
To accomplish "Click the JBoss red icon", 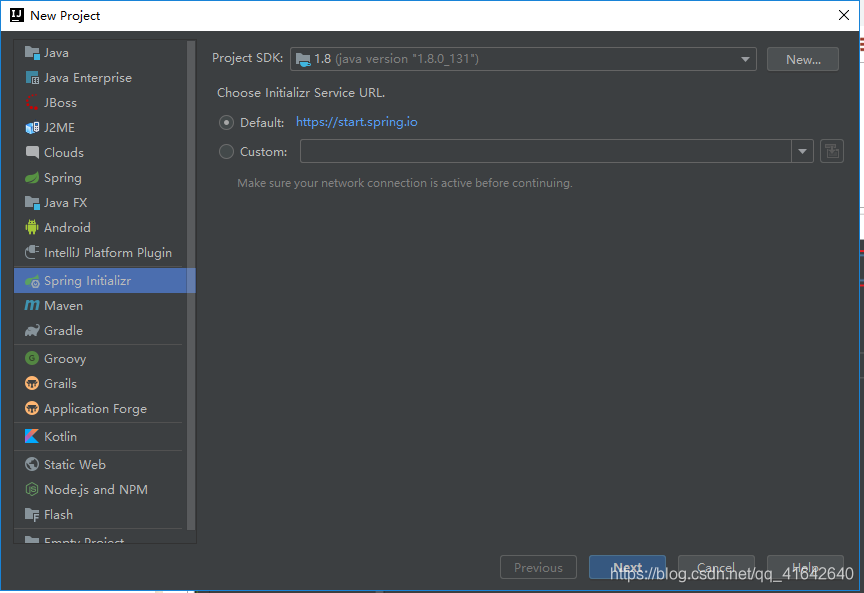I will click(x=32, y=103).
